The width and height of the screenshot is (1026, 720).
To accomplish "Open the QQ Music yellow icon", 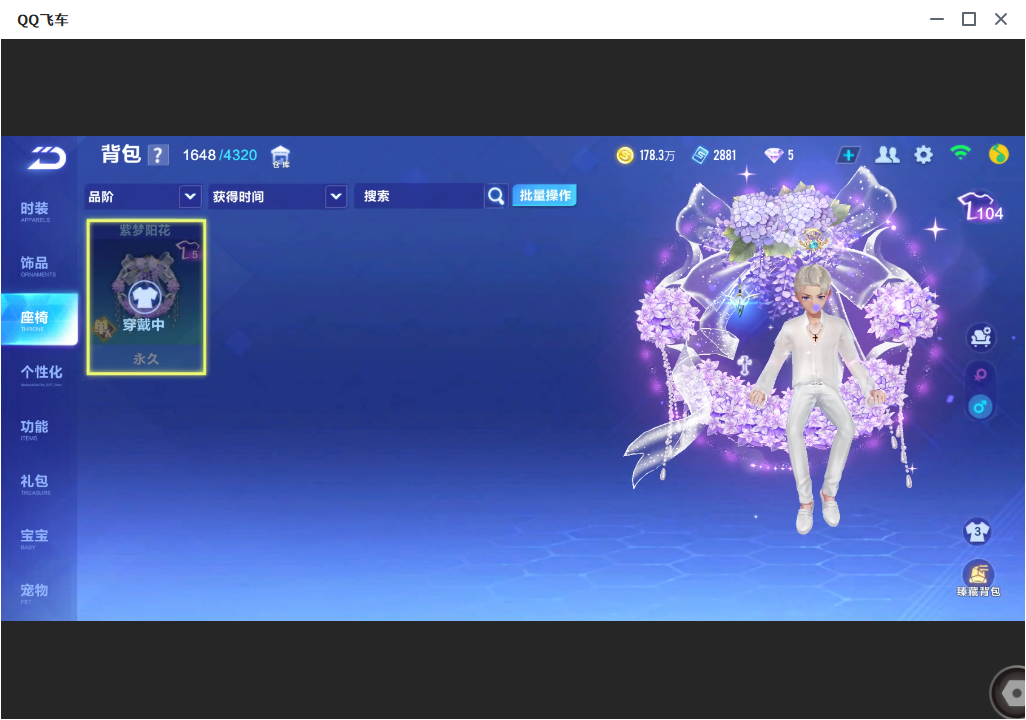I will tap(999, 154).
